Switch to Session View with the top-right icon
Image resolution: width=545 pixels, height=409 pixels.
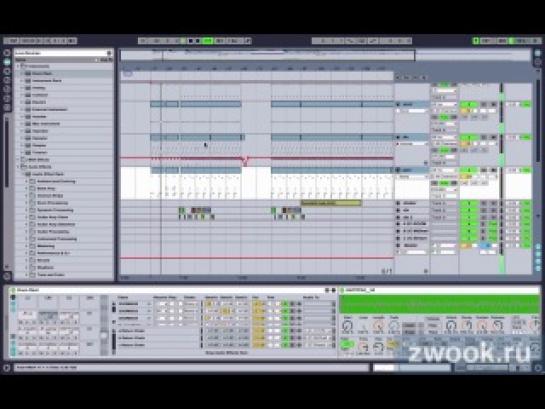coord(538,53)
